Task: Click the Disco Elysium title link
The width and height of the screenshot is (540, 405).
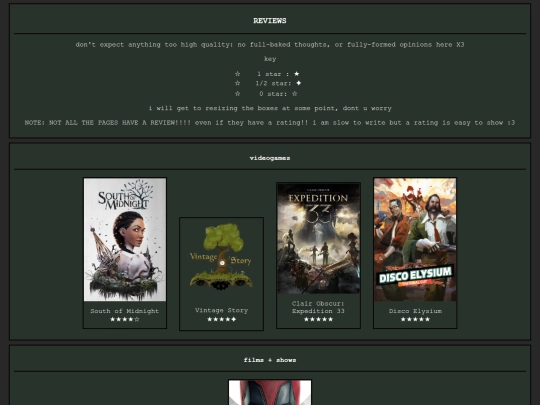Action: tap(415, 311)
